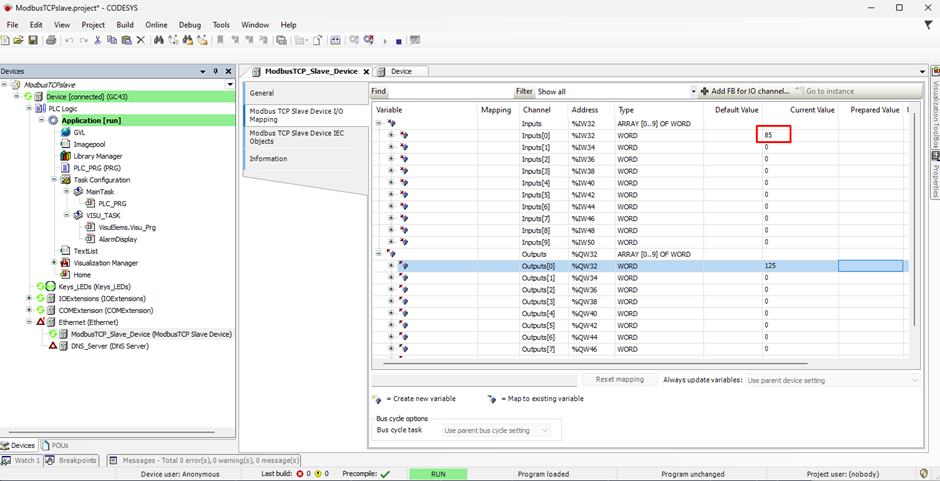Viewport: 940px width, 481px height.
Task: Open the Breakpoints bottom tab
Action: pyautogui.click(x=71, y=461)
